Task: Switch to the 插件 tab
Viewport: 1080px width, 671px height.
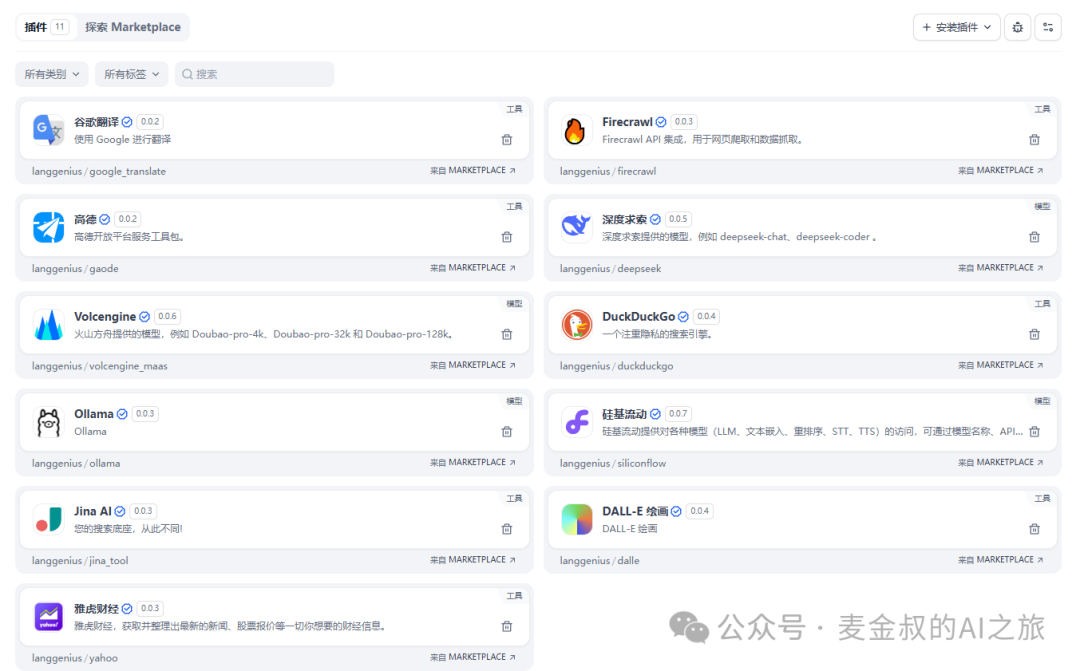Action: 46,27
